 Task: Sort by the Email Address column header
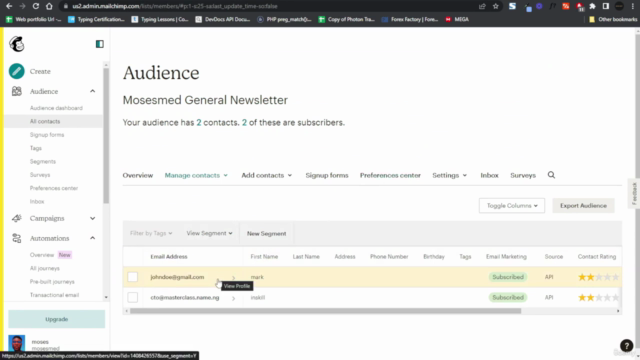pyautogui.click(x=169, y=256)
